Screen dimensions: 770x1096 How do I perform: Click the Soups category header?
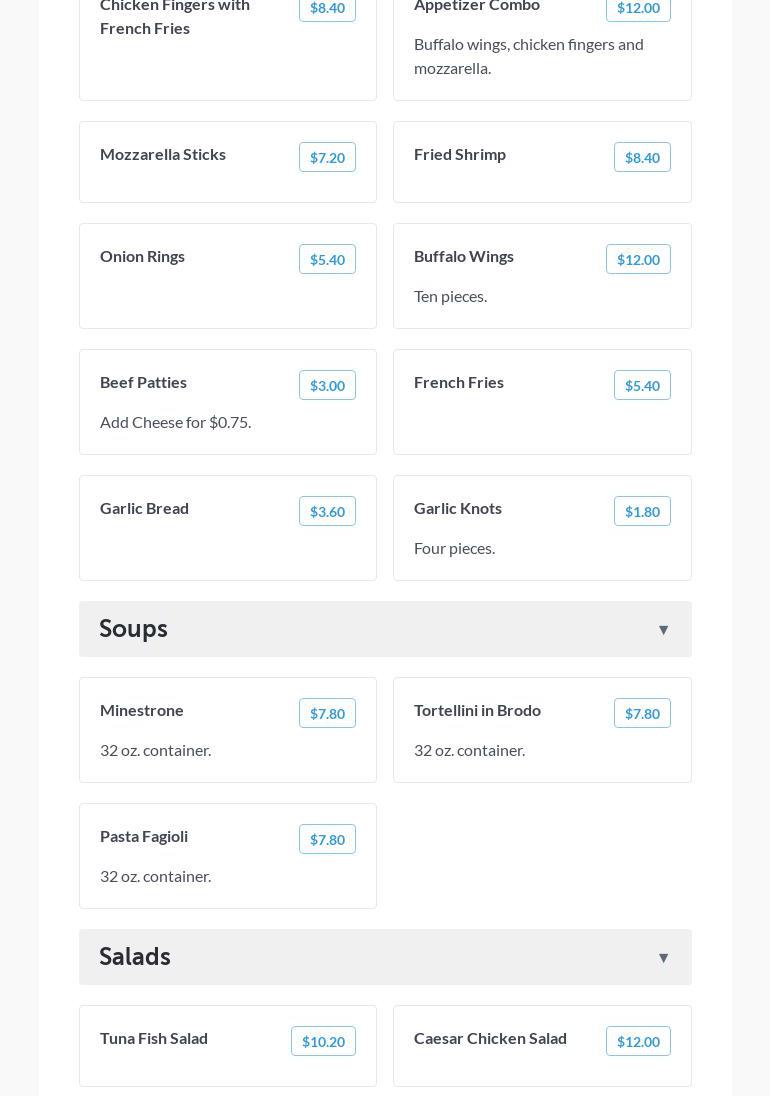(x=134, y=629)
